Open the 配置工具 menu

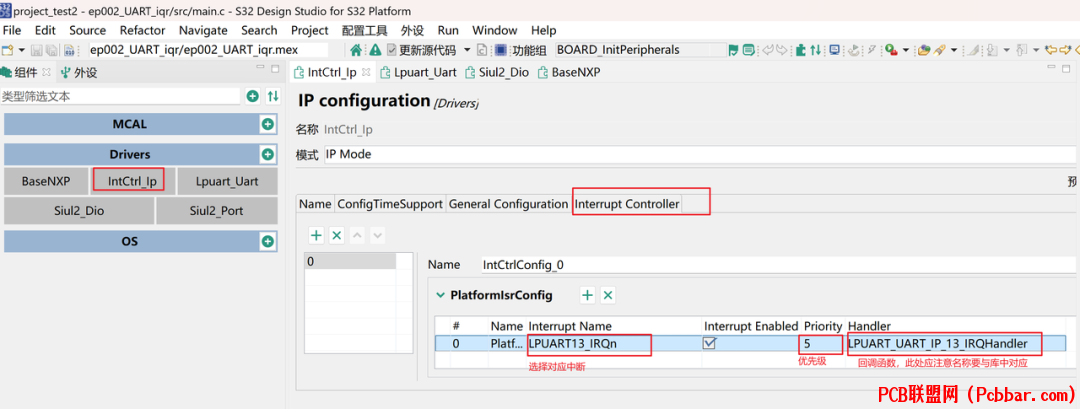[x=364, y=30]
